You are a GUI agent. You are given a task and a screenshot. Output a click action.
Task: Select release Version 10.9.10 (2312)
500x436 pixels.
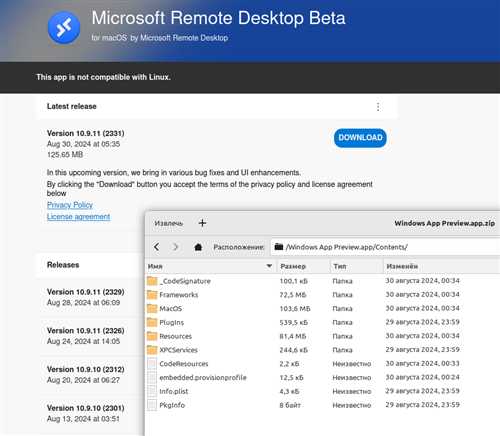click(86, 375)
